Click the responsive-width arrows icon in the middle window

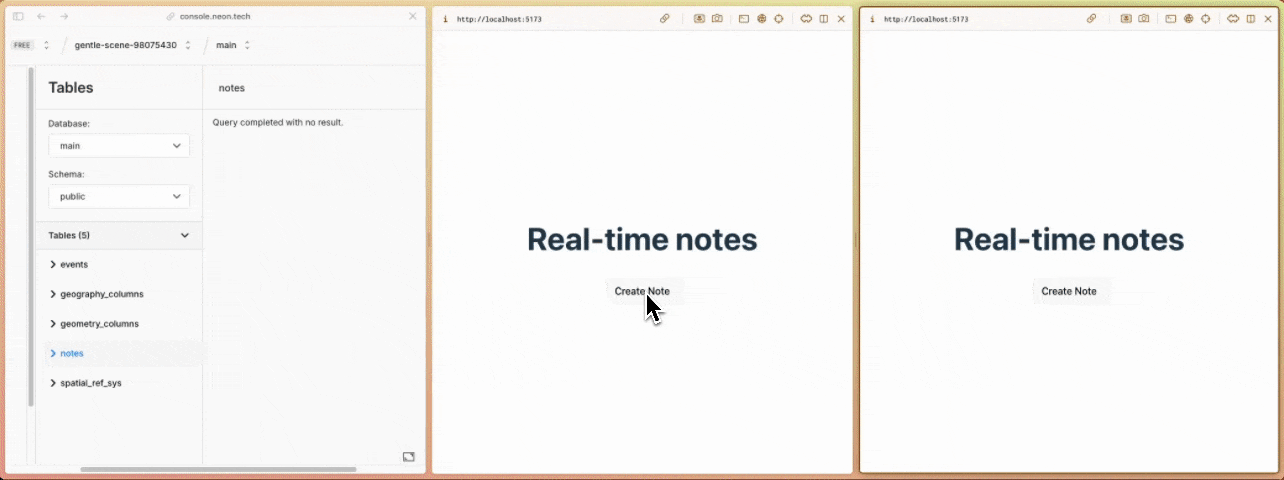pos(806,19)
